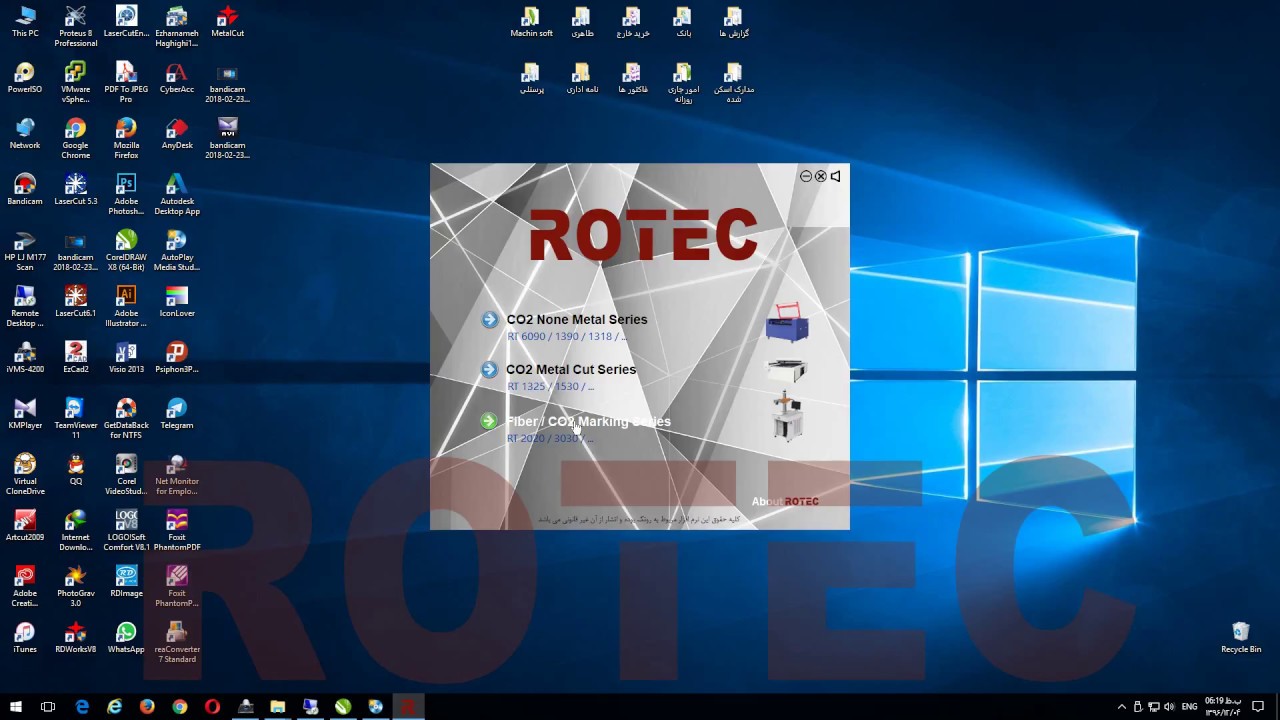Click the blue arrow beside CO2 None Metal Series
Image resolution: width=1280 pixels, height=720 pixels.
490,320
